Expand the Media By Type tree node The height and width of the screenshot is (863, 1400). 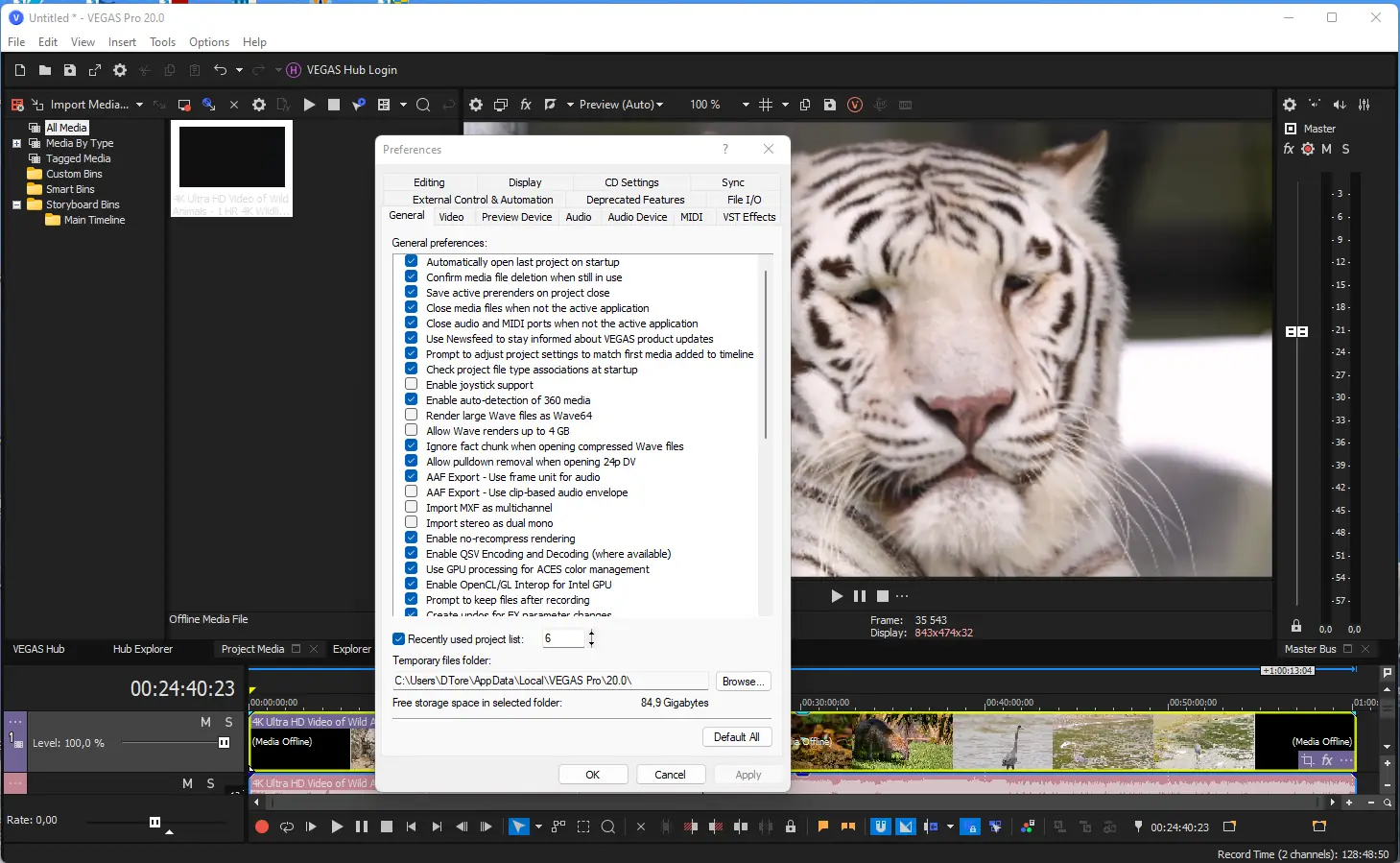point(16,143)
